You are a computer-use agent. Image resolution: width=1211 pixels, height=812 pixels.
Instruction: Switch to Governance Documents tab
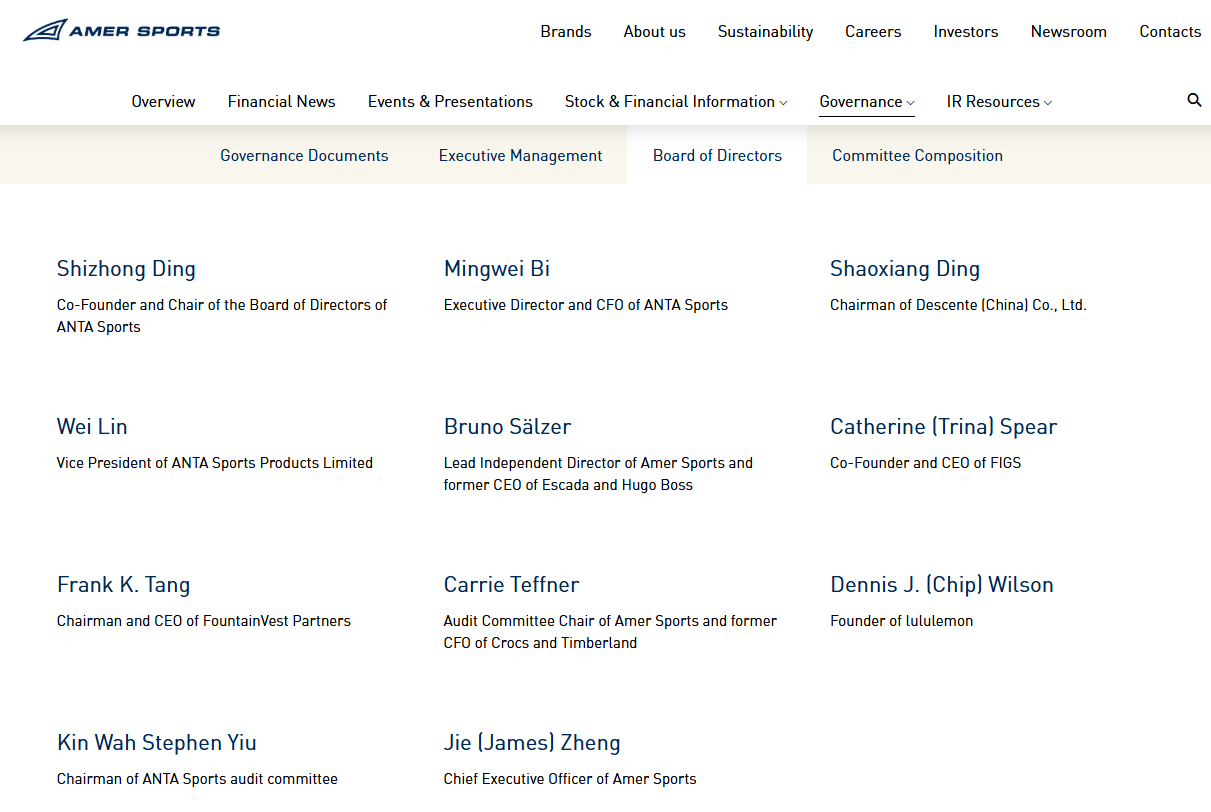click(304, 155)
